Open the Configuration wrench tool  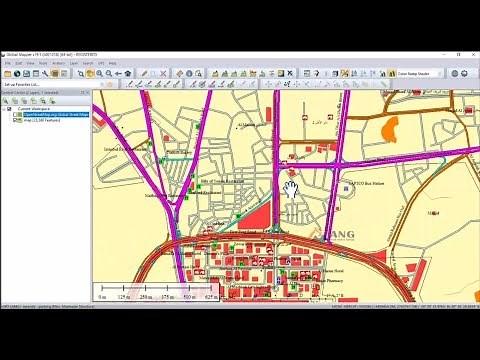click(x=45, y=74)
